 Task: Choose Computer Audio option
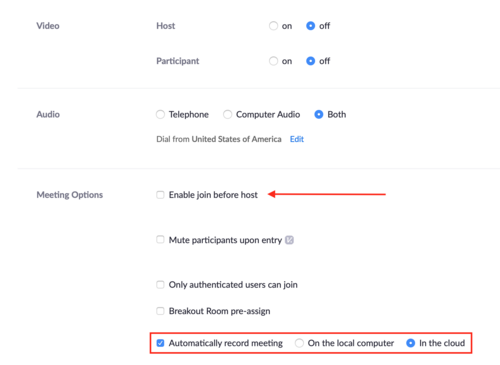[227, 114]
